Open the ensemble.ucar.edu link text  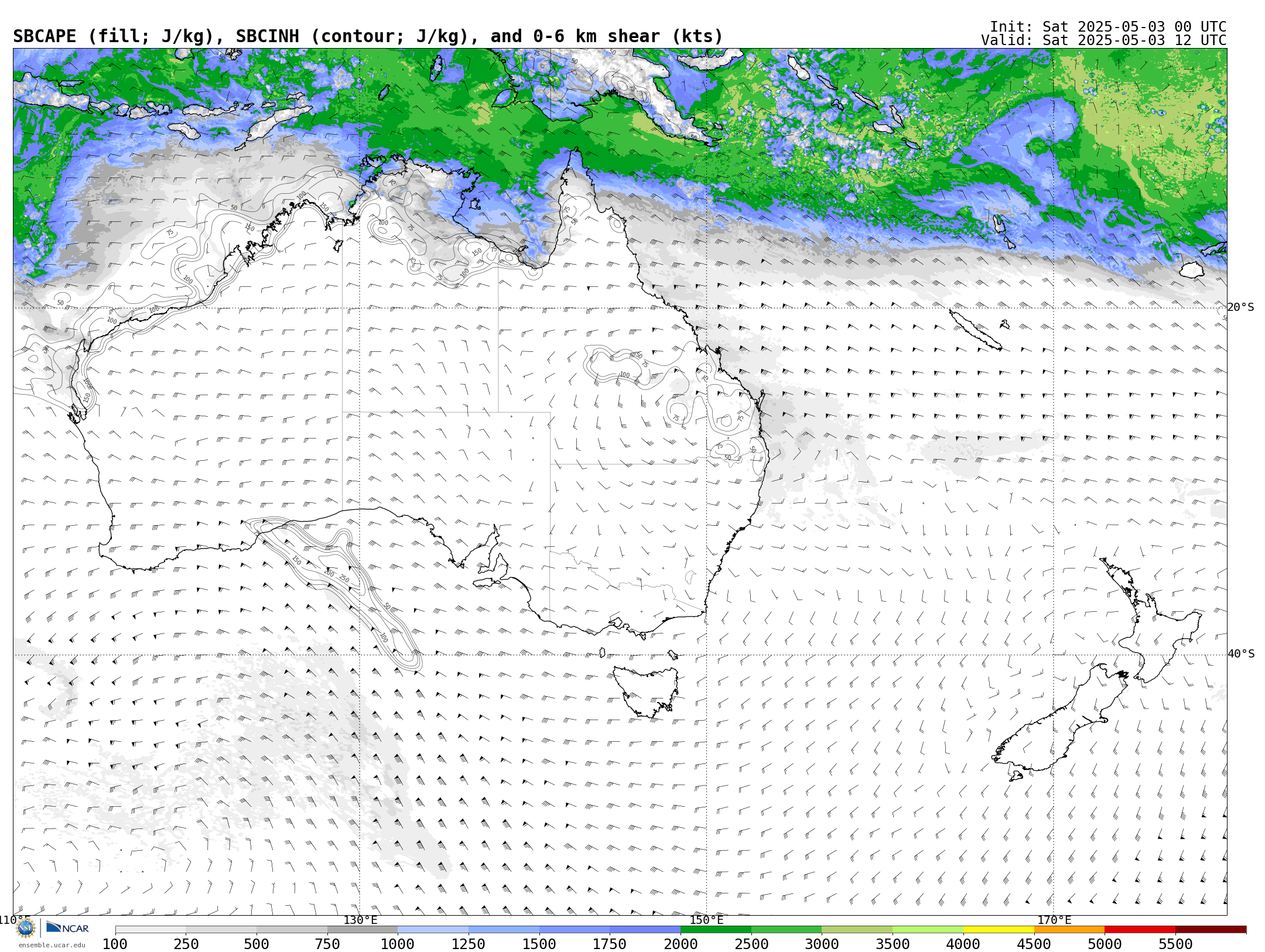coord(52,945)
